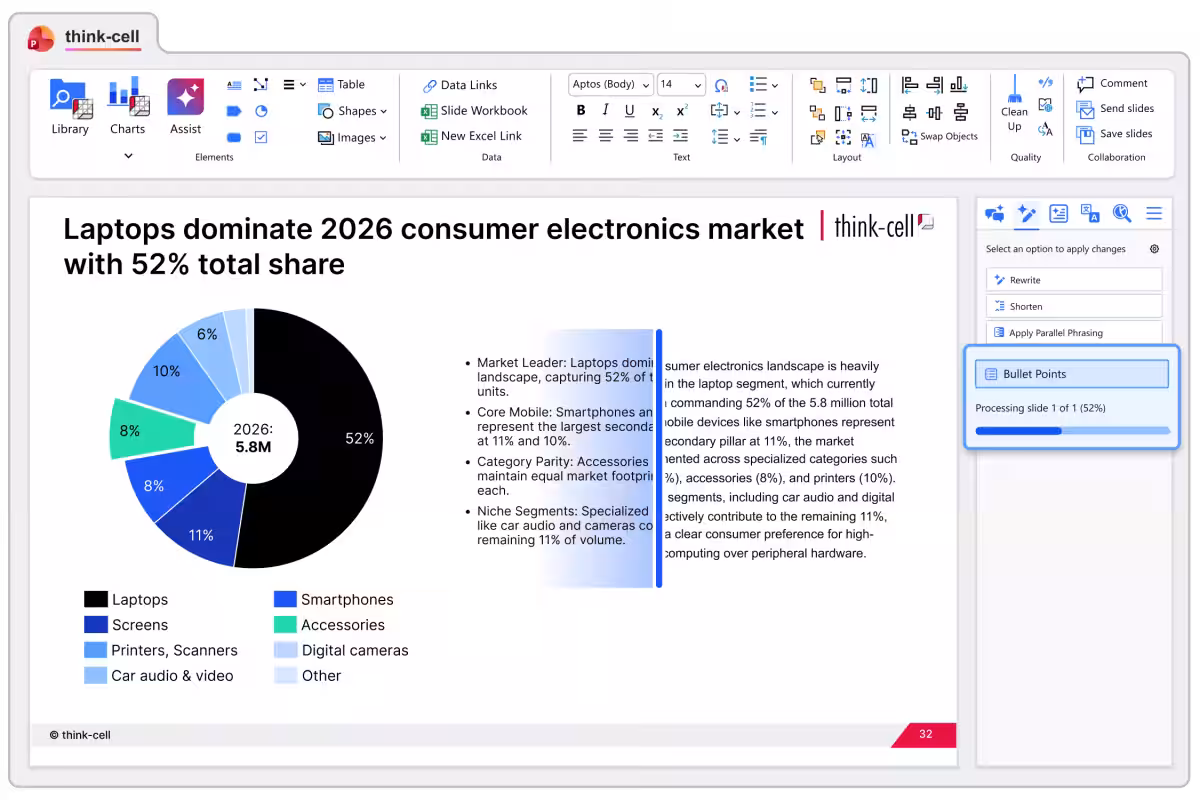Switch to the chat assistant tab

click(994, 213)
